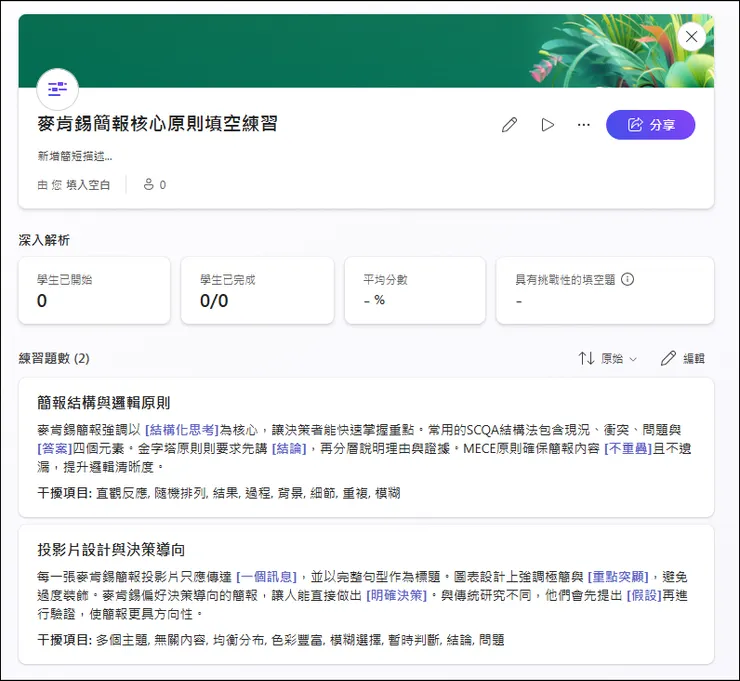Select the 平均分數 stats card
The image size is (740, 681).
415,291
